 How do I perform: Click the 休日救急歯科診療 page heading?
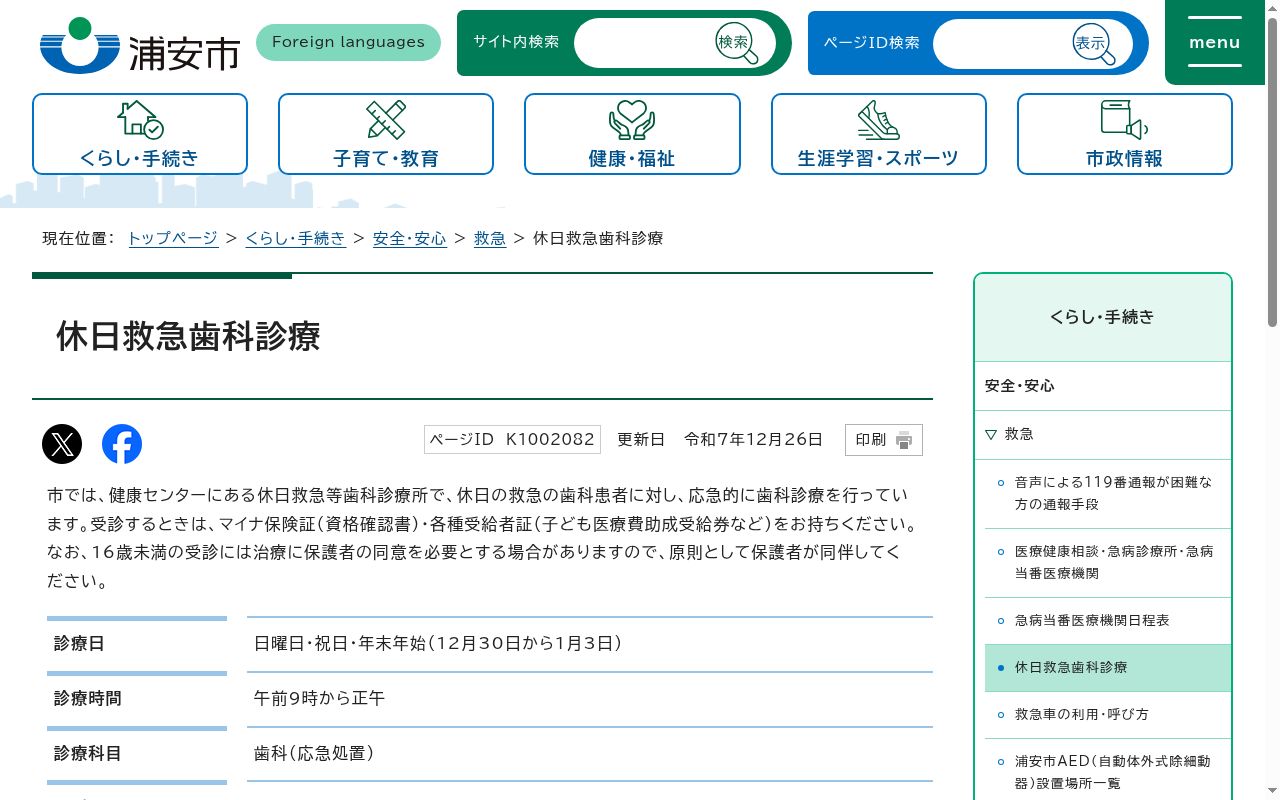coord(188,336)
